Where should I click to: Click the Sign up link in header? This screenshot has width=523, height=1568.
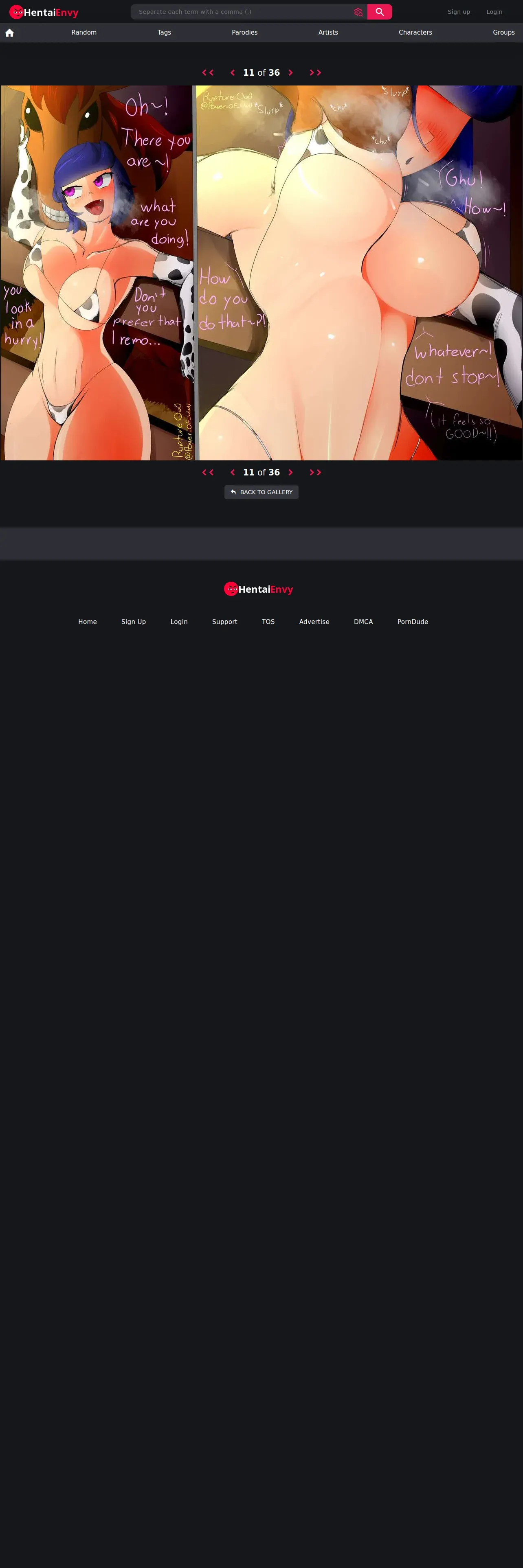(x=459, y=11)
